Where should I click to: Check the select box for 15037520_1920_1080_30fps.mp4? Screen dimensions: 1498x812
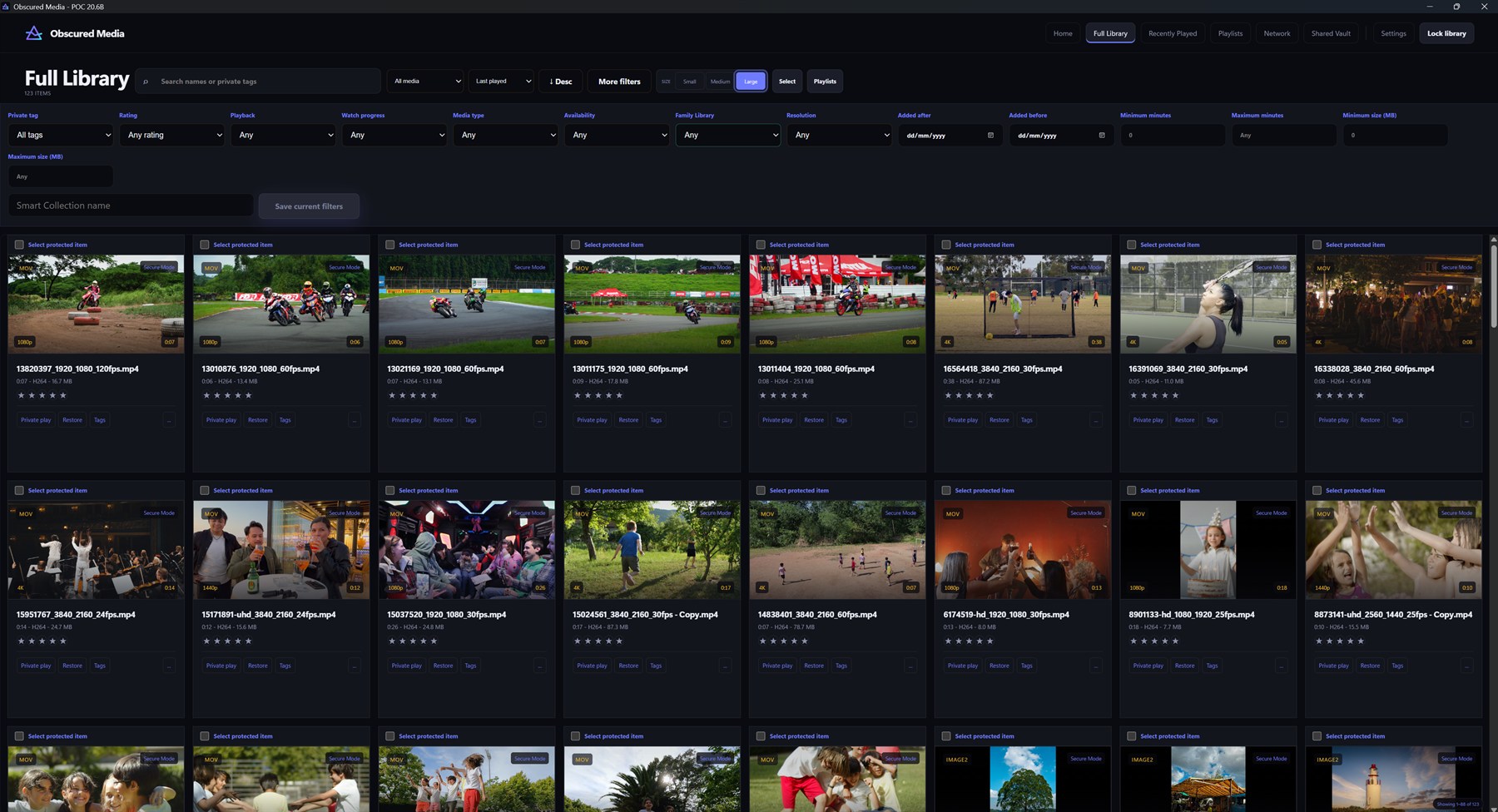pyautogui.click(x=389, y=490)
